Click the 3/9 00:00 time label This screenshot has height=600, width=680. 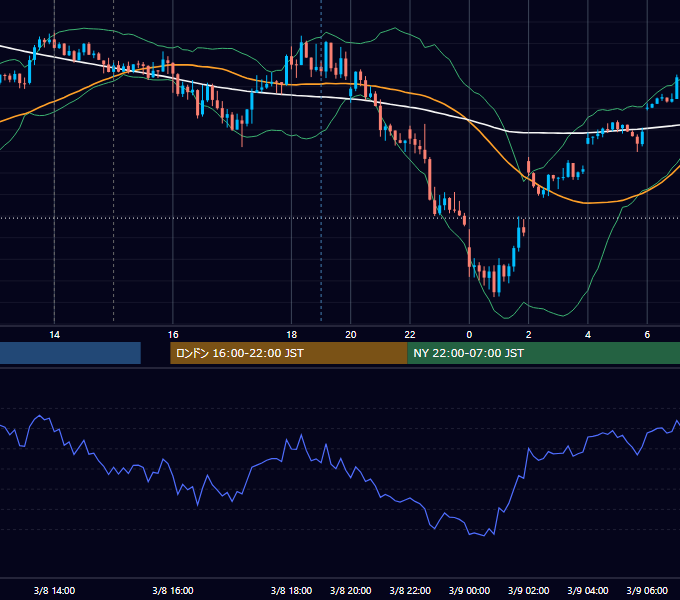469,590
